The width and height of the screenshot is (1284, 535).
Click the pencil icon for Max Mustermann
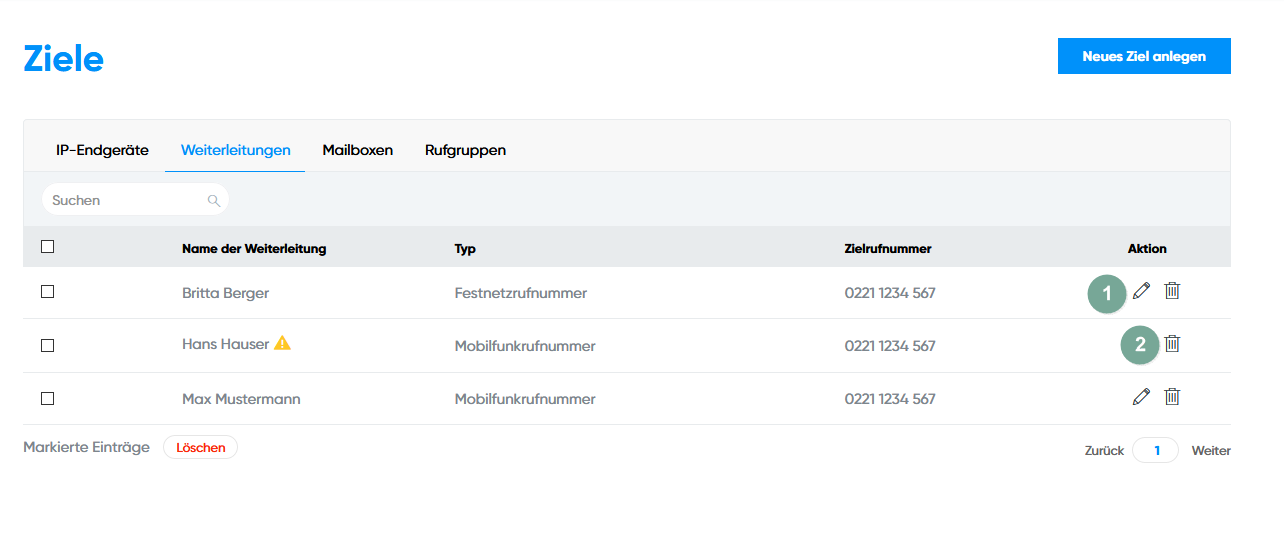click(x=1141, y=397)
